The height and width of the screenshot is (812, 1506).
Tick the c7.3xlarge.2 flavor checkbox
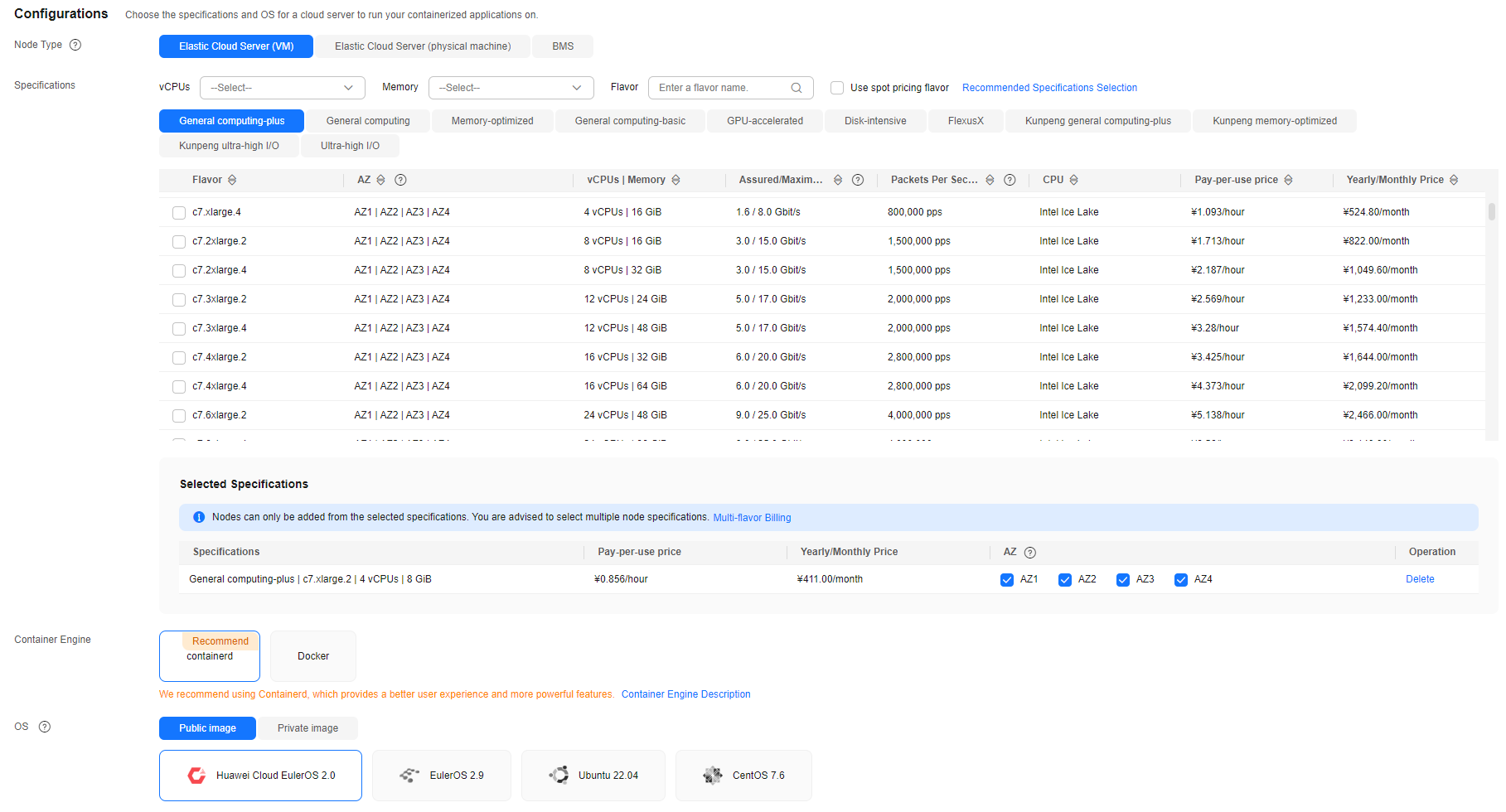coord(179,300)
